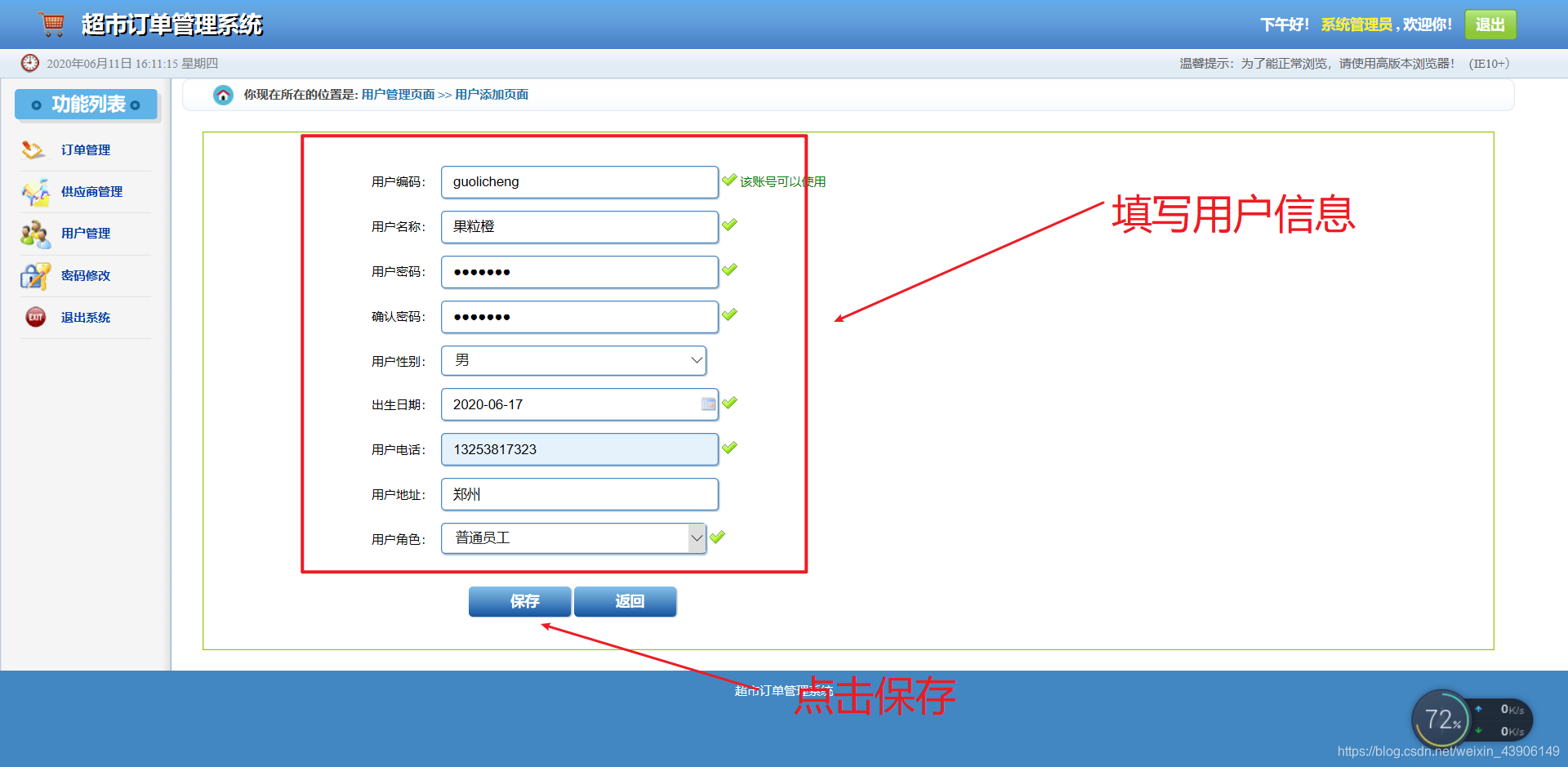Click the 订单管理 order icon in the sidebar

click(x=33, y=149)
